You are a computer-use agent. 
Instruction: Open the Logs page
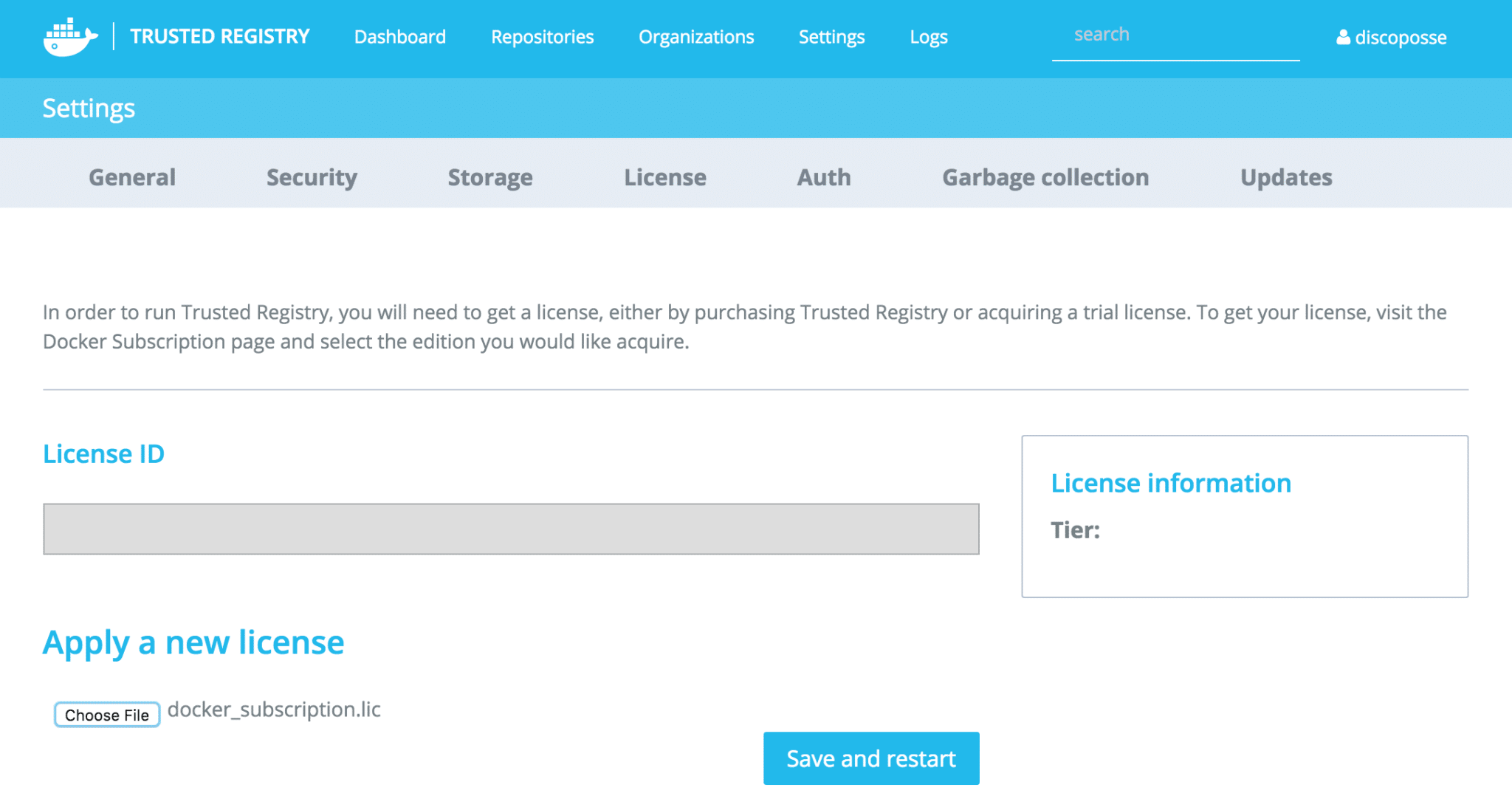click(928, 37)
